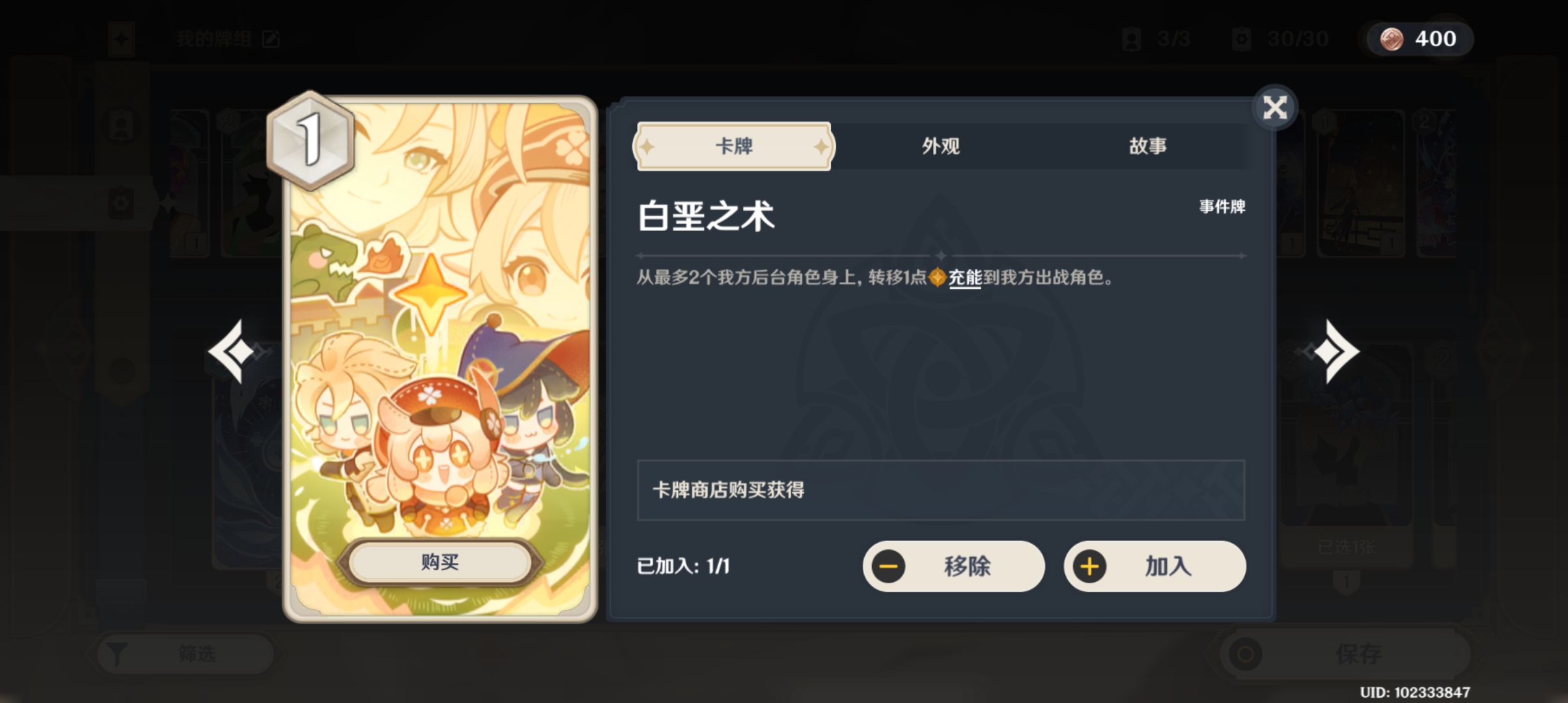Open the 筛选 filter button
The width and height of the screenshot is (1568, 703).
185,654
